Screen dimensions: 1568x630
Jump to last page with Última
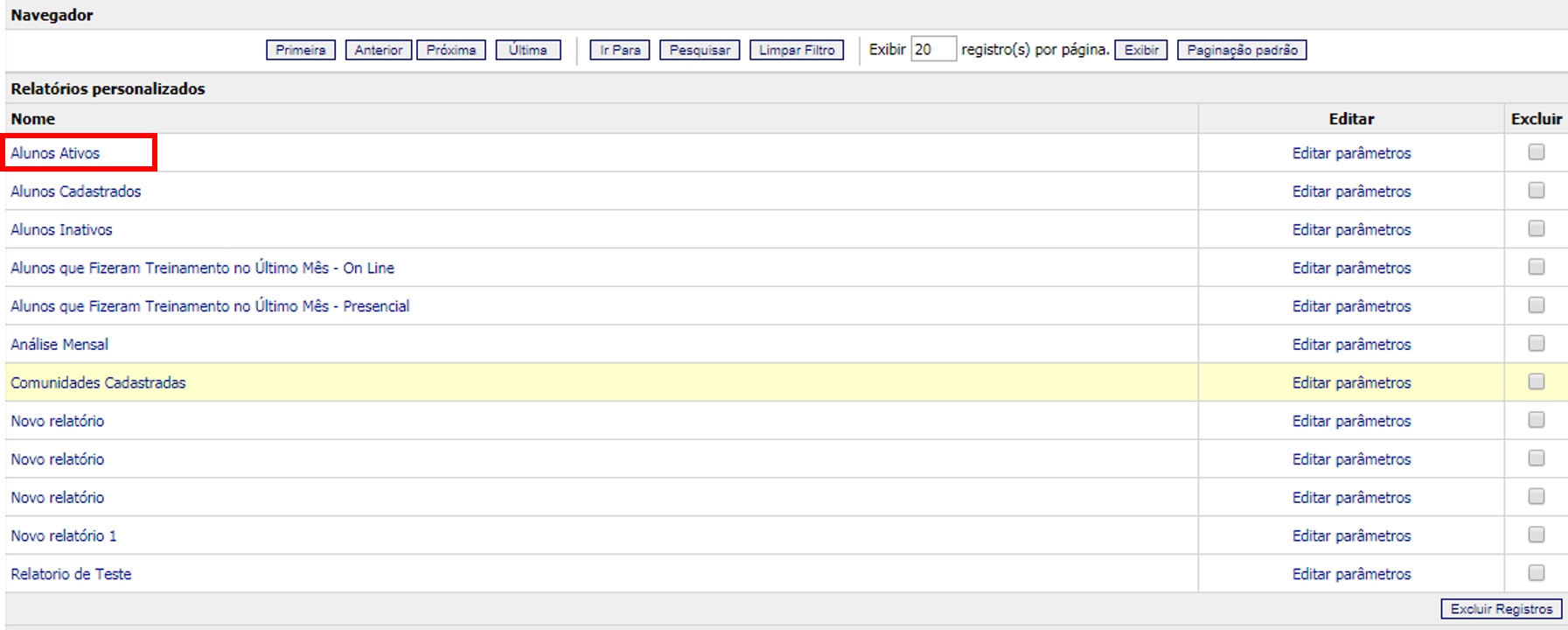(527, 50)
